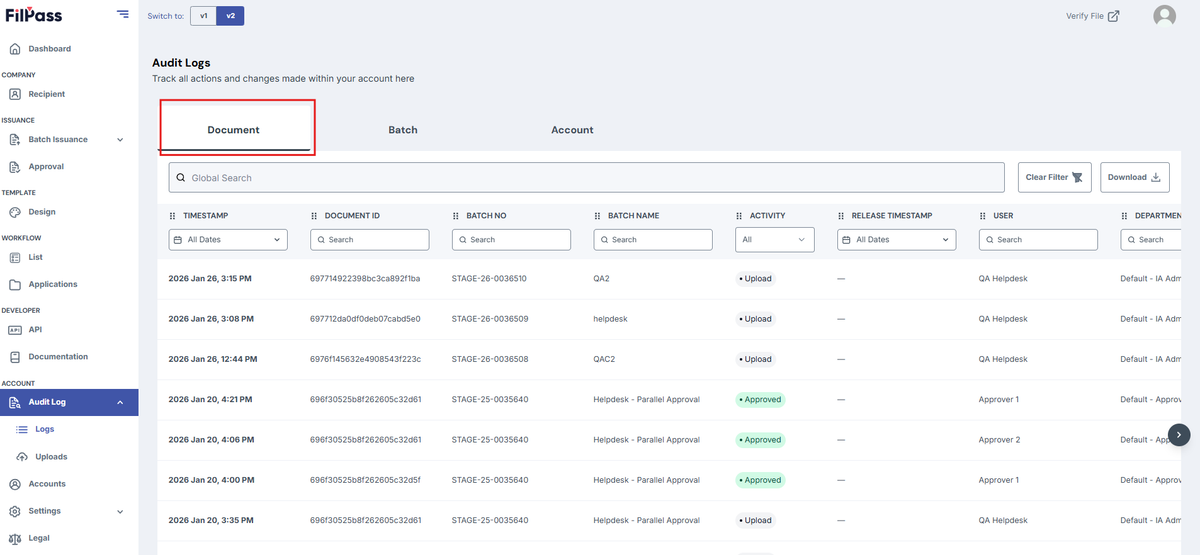Click the Applications folder icon
This screenshot has height=555, width=1200.
tap(15, 285)
